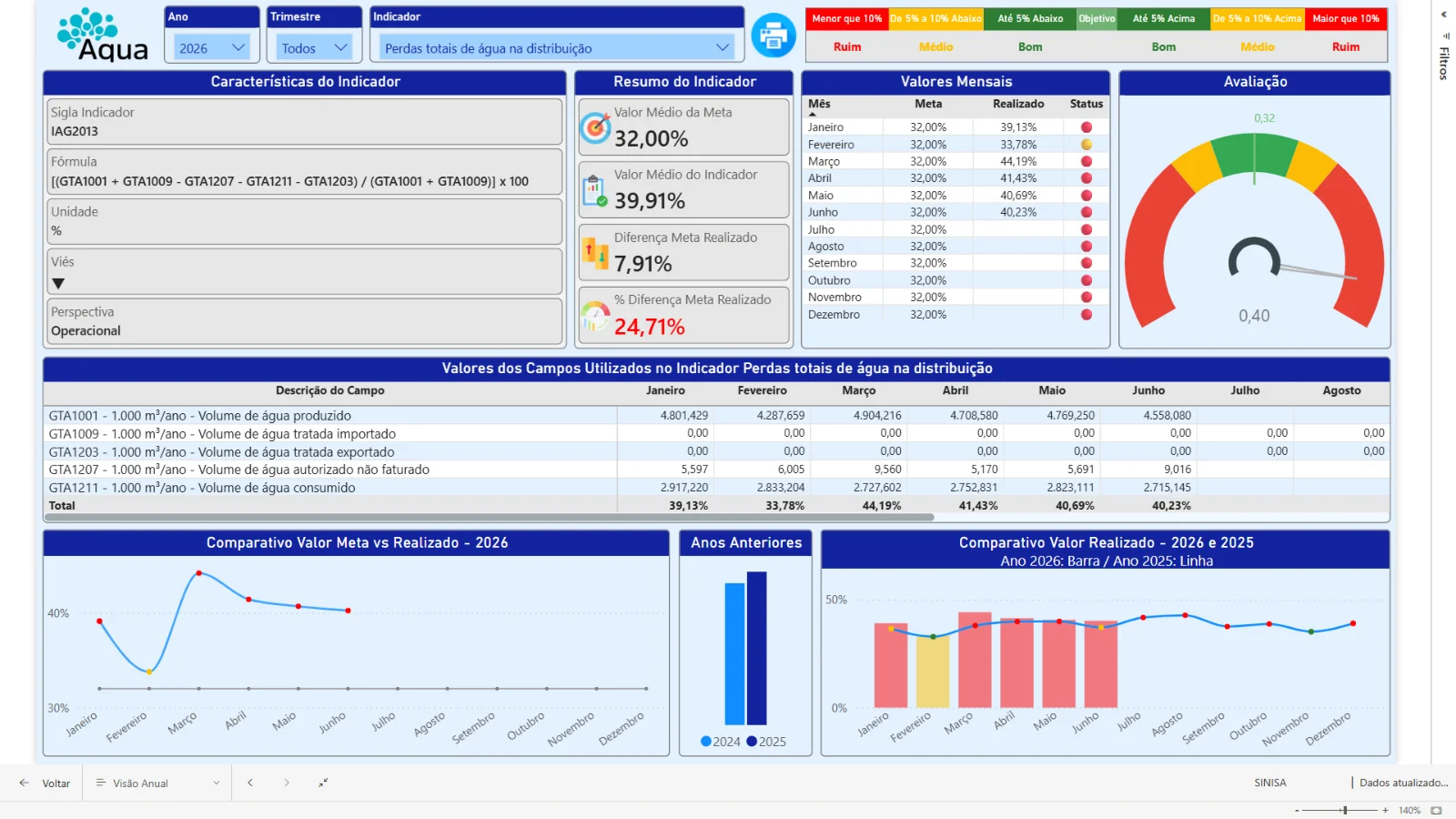Click the Filtros label on the side pane
The height and width of the screenshot is (819, 1456).
[1443, 64]
